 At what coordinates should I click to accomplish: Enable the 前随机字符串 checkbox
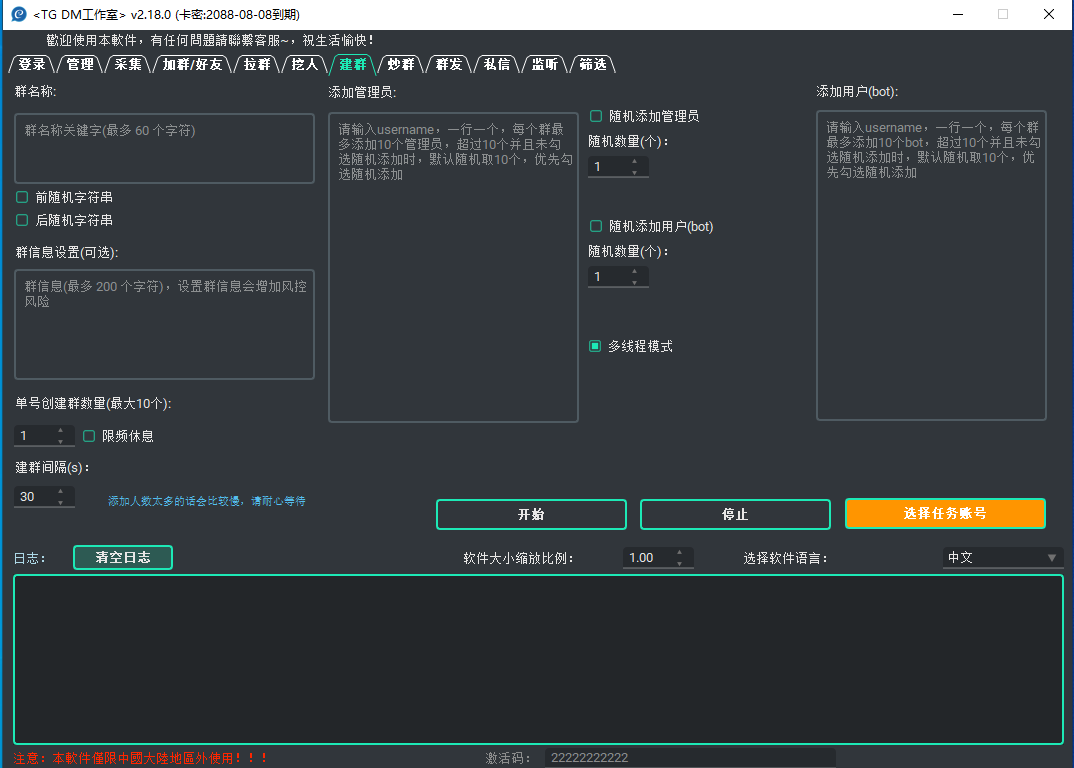(x=22, y=197)
